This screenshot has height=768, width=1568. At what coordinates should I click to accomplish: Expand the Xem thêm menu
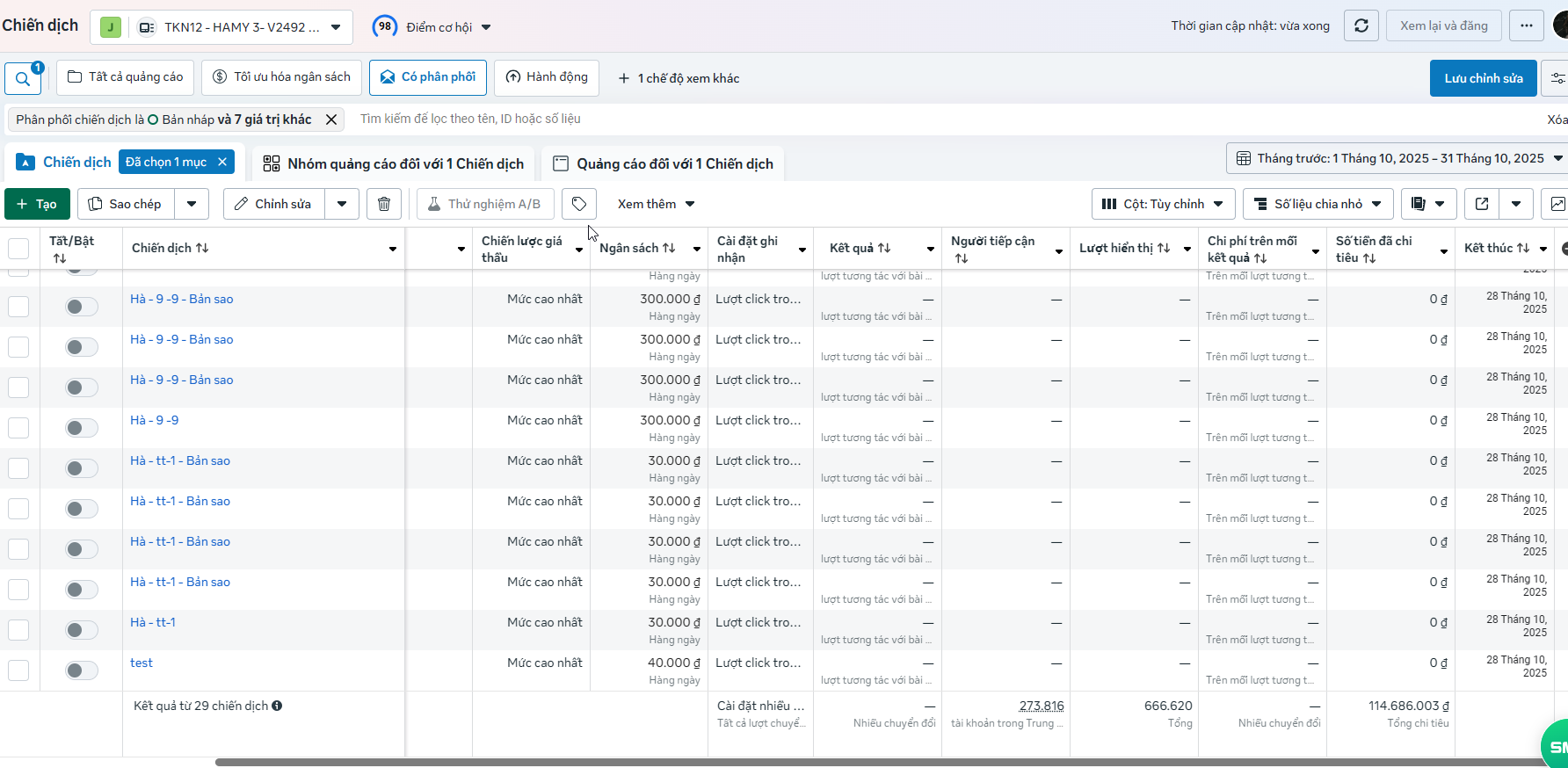tap(657, 204)
